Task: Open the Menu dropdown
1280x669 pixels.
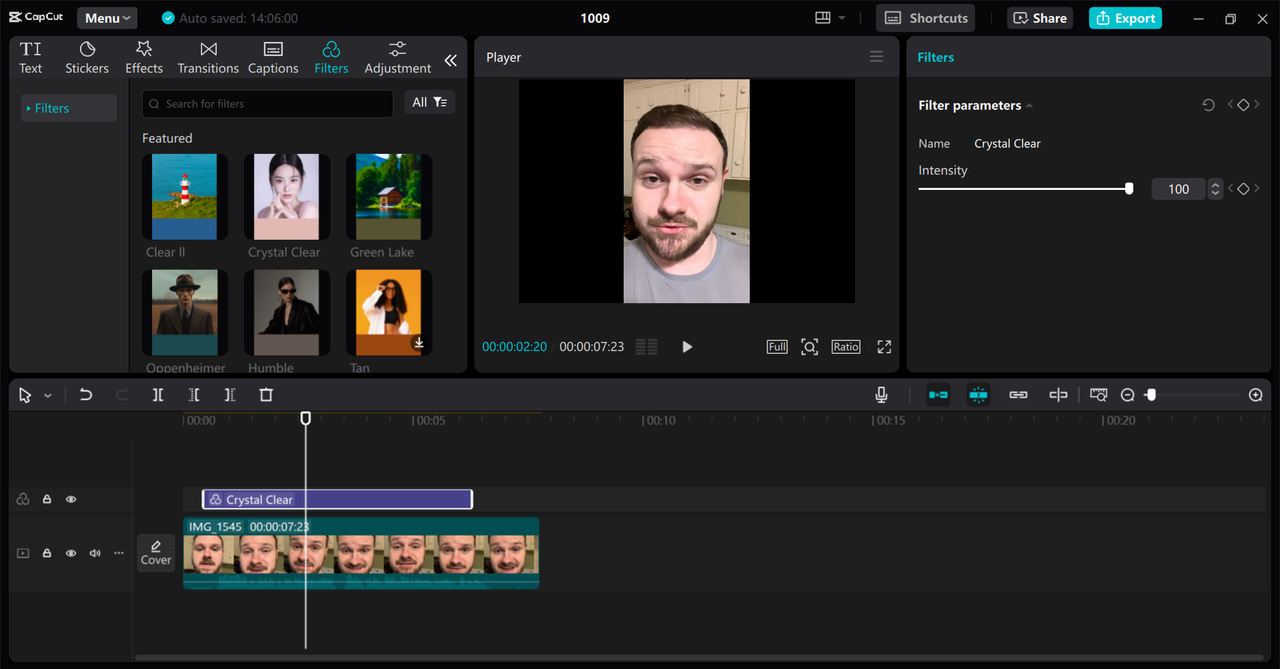Action: click(107, 18)
